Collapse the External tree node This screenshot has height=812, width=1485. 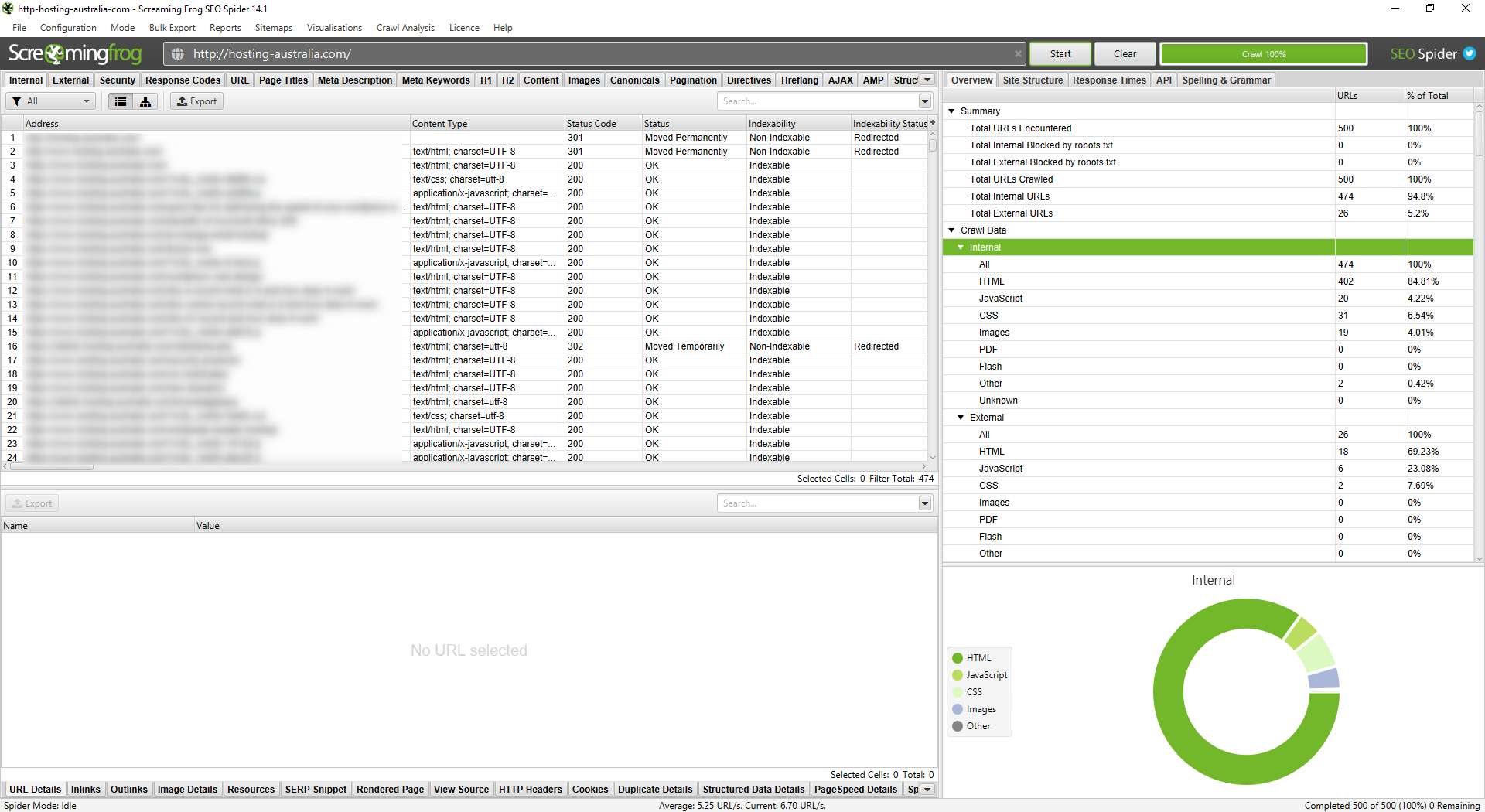click(961, 418)
